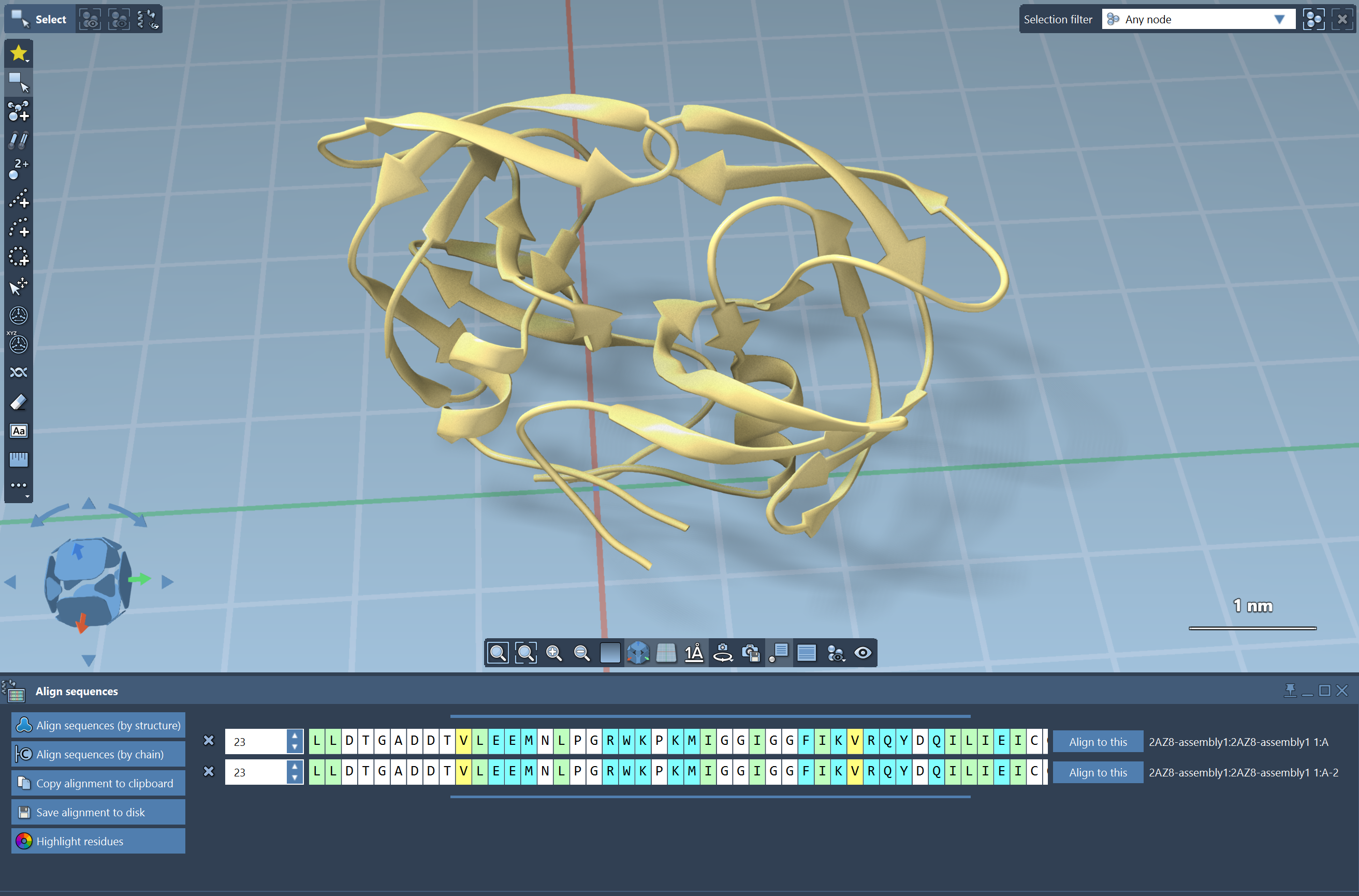
Task: Click Align sequences (by chain)
Action: coord(98,754)
